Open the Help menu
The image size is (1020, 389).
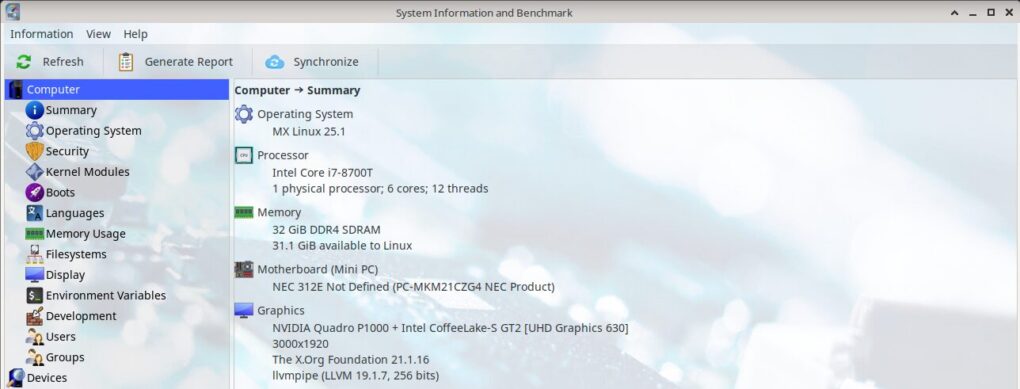pyautogui.click(x=135, y=34)
